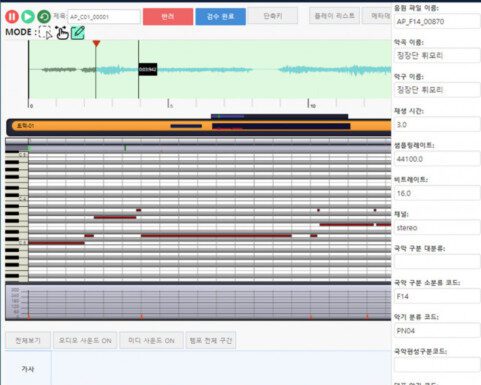Switch to the hand pointer mode icon

point(62,33)
